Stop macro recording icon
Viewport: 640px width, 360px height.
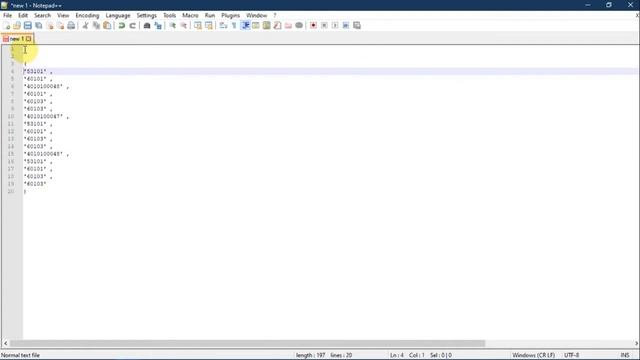324,26
